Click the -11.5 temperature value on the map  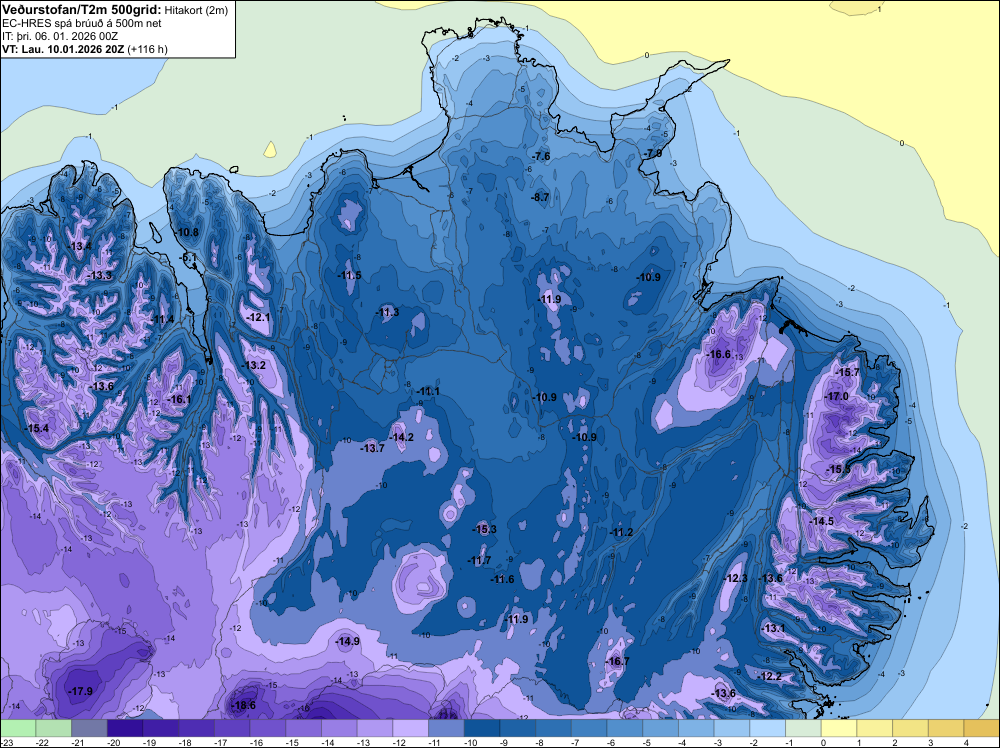[x=349, y=275]
